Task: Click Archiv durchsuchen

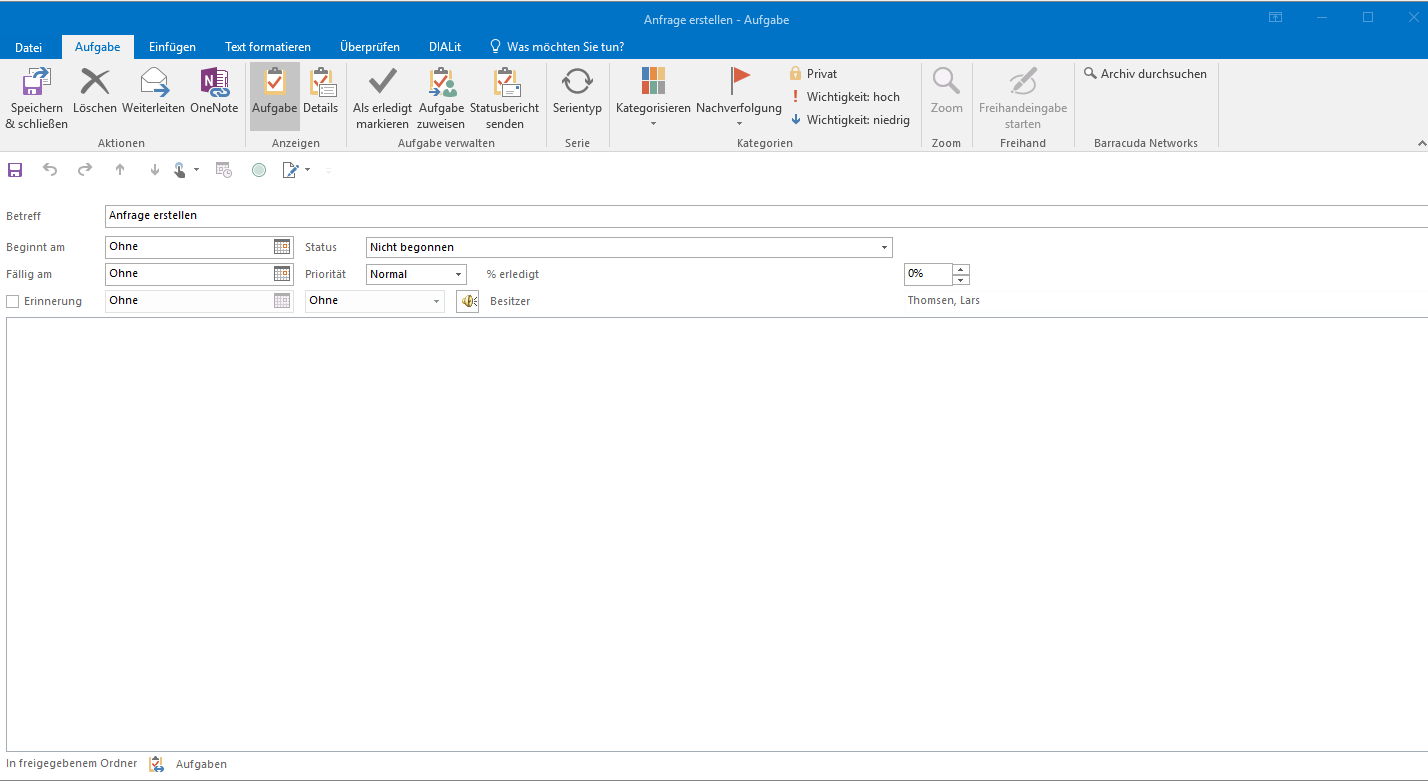Action: (x=1145, y=74)
